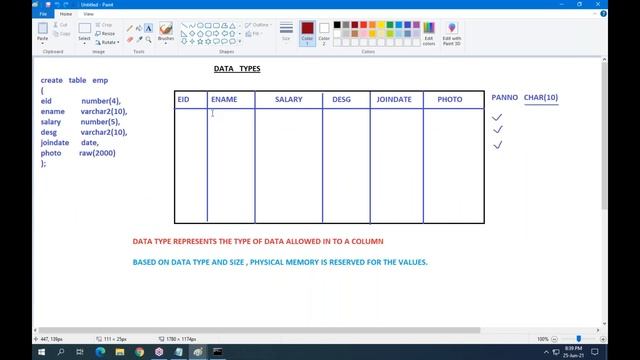The height and width of the screenshot is (360, 640).
Task: Pick the orange color swatch
Action: tap(373, 25)
